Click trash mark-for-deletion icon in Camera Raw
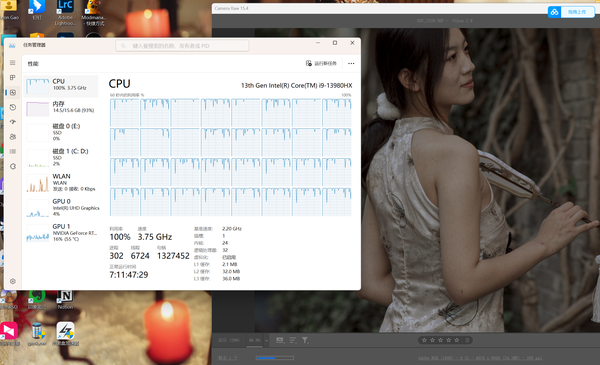 tap(467, 340)
